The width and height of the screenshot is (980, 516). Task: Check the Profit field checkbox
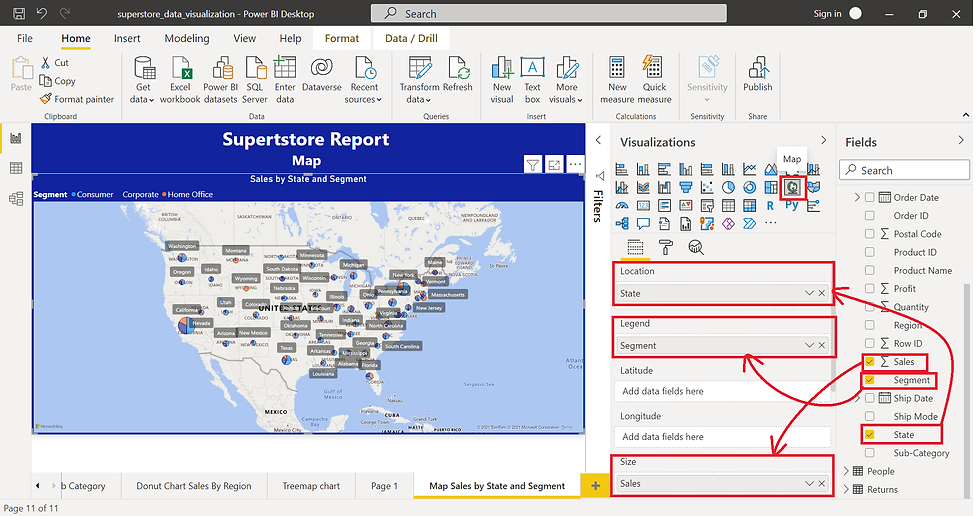pyautogui.click(x=869, y=289)
